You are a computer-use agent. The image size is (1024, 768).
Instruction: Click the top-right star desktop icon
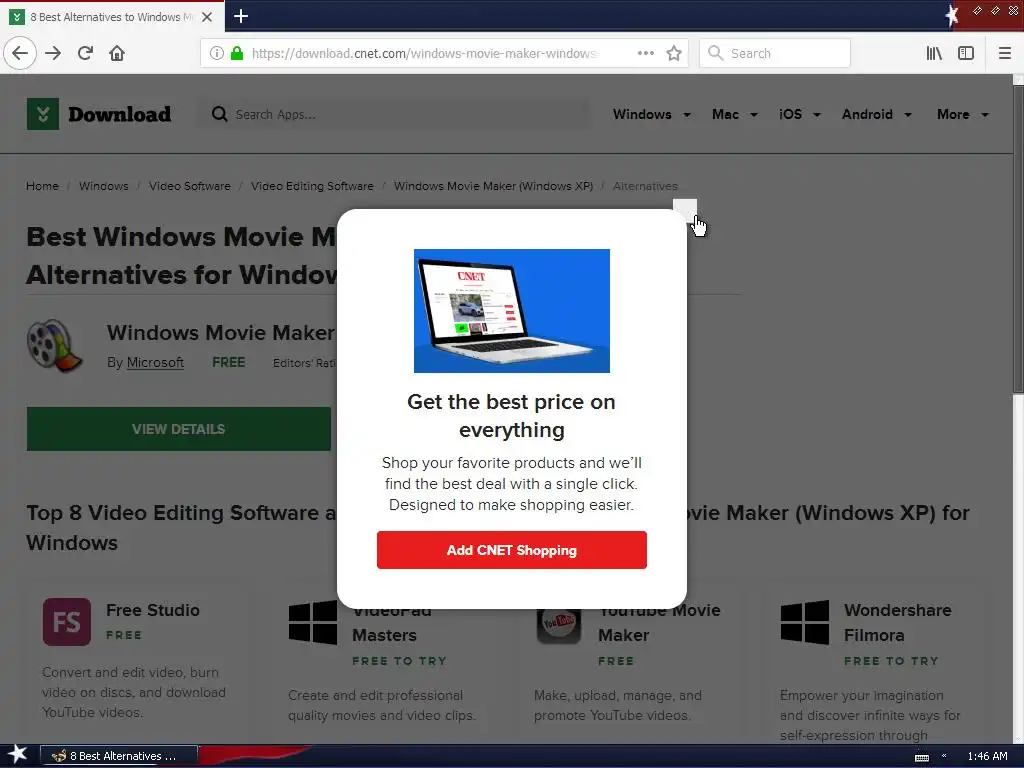952,16
